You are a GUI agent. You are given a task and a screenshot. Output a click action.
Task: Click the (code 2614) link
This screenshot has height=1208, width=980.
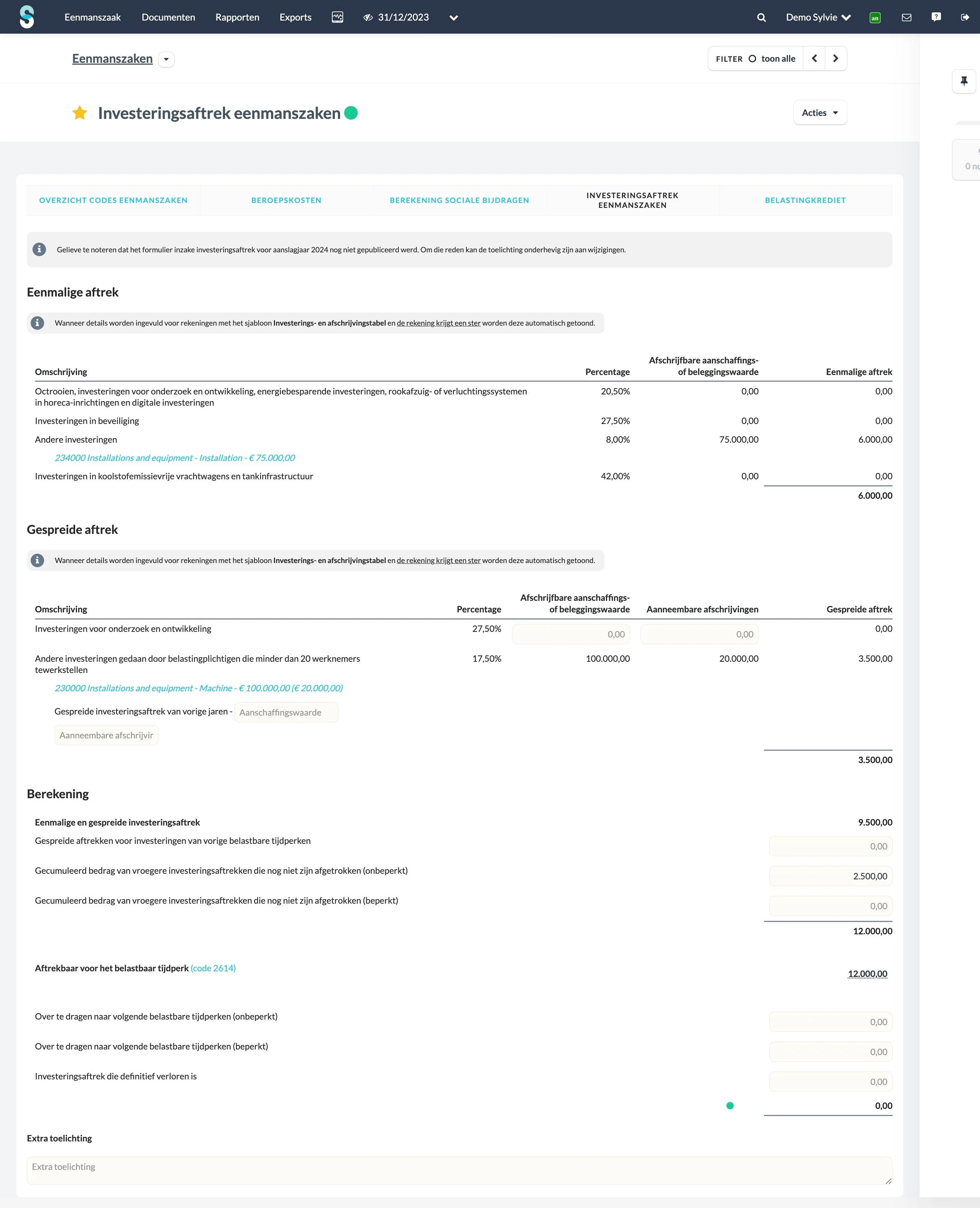pyautogui.click(x=213, y=968)
